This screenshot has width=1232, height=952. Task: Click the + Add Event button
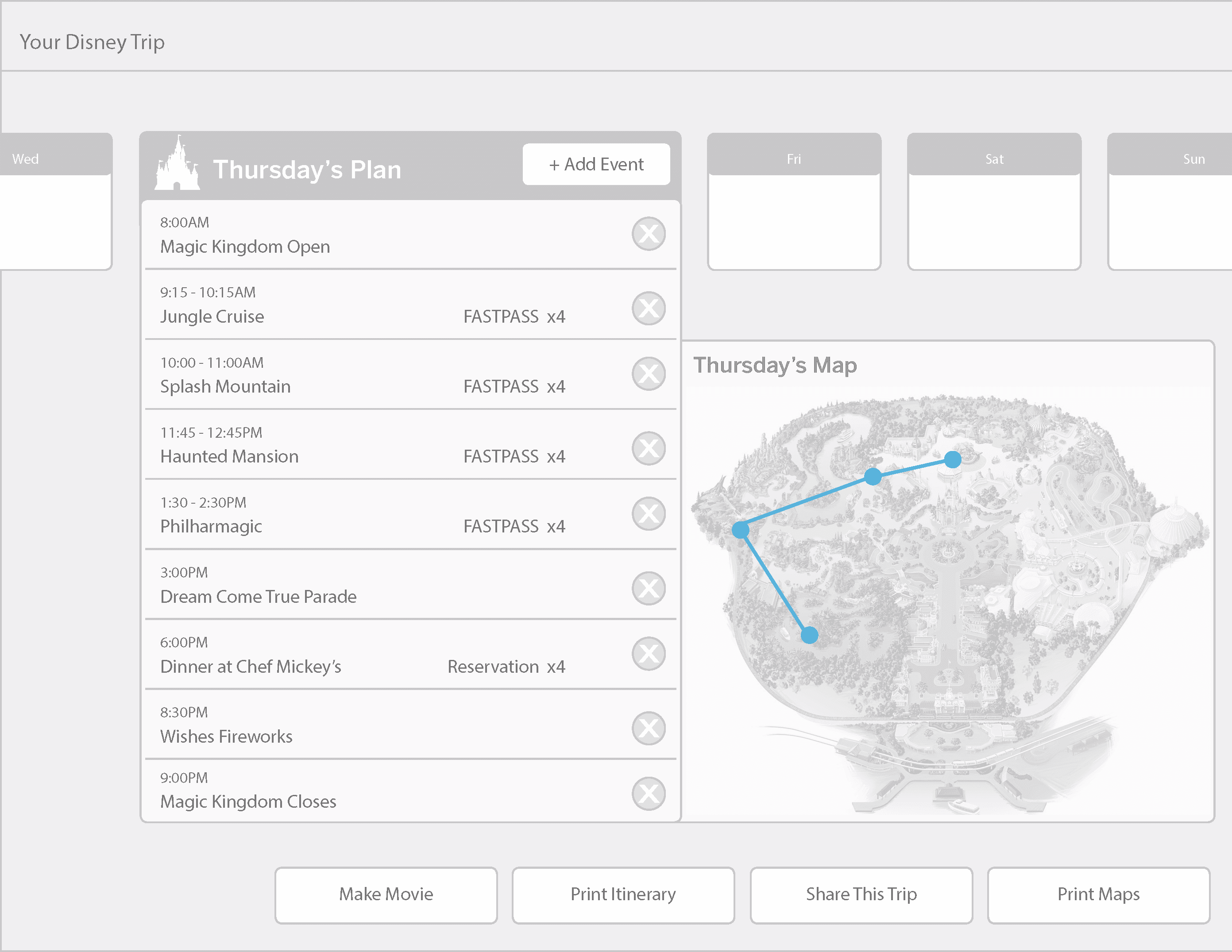(596, 164)
